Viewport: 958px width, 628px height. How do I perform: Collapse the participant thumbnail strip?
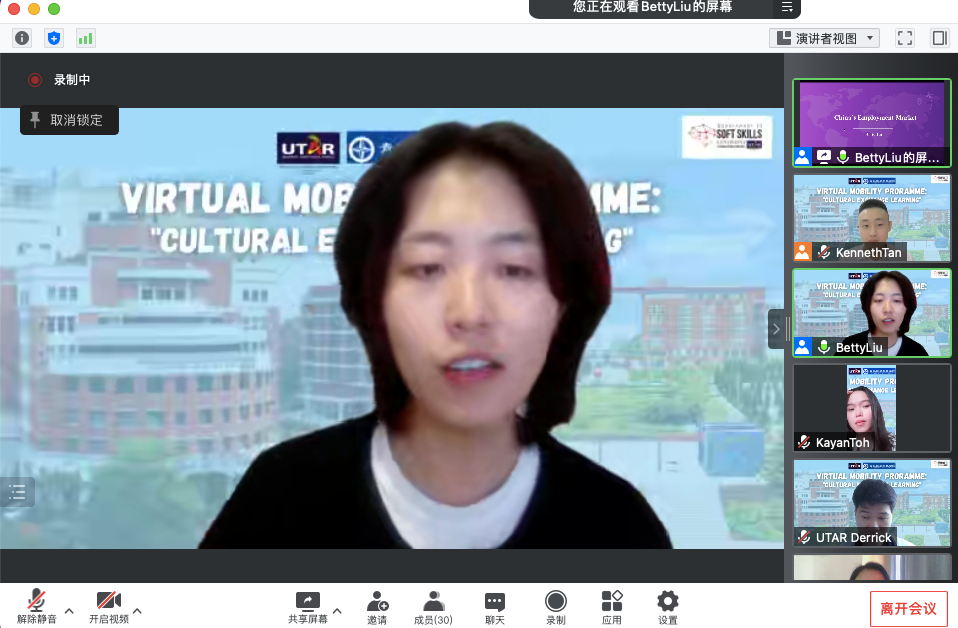(776, 329)
